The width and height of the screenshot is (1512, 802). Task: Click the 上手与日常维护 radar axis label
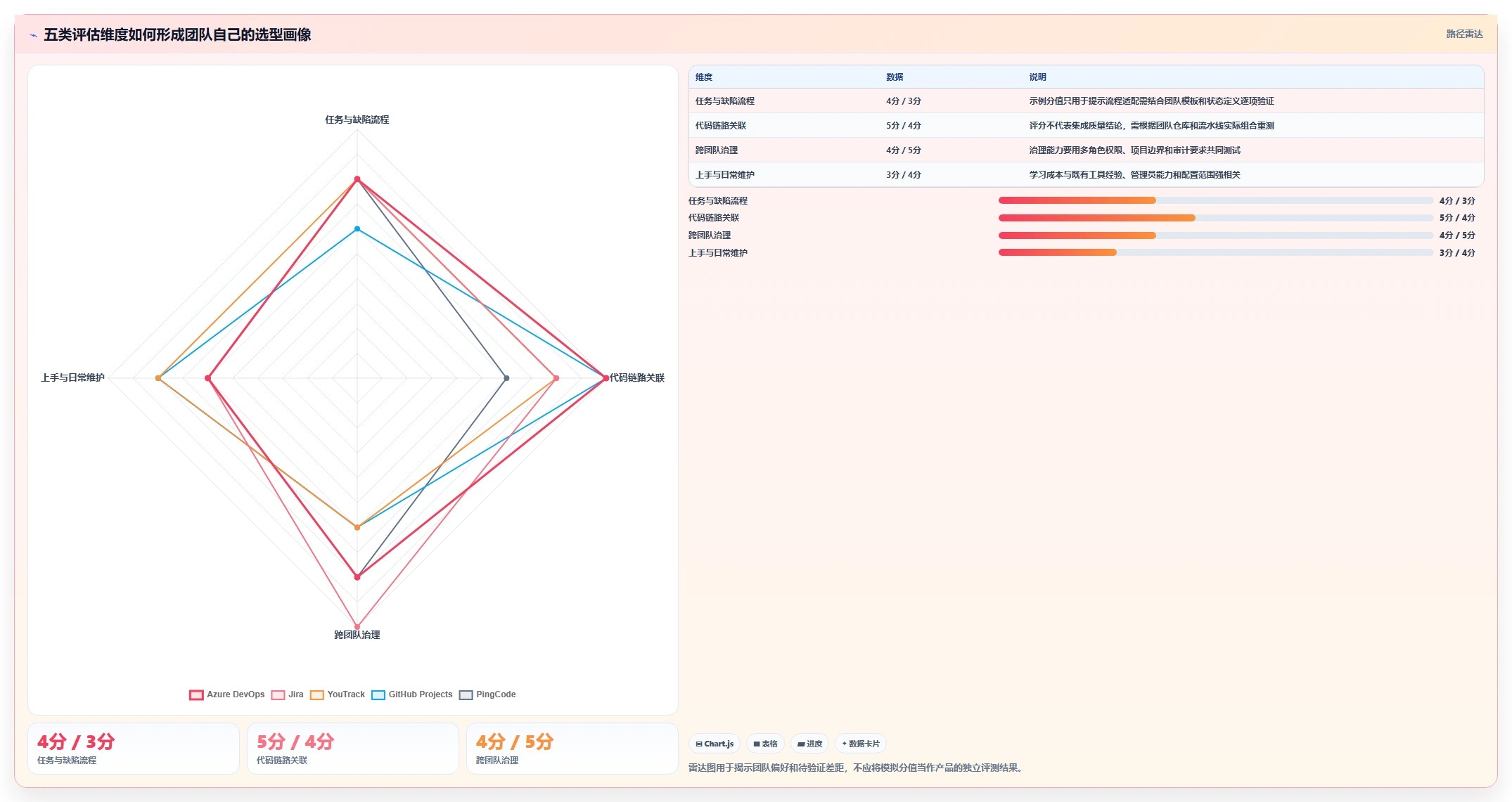72,377
